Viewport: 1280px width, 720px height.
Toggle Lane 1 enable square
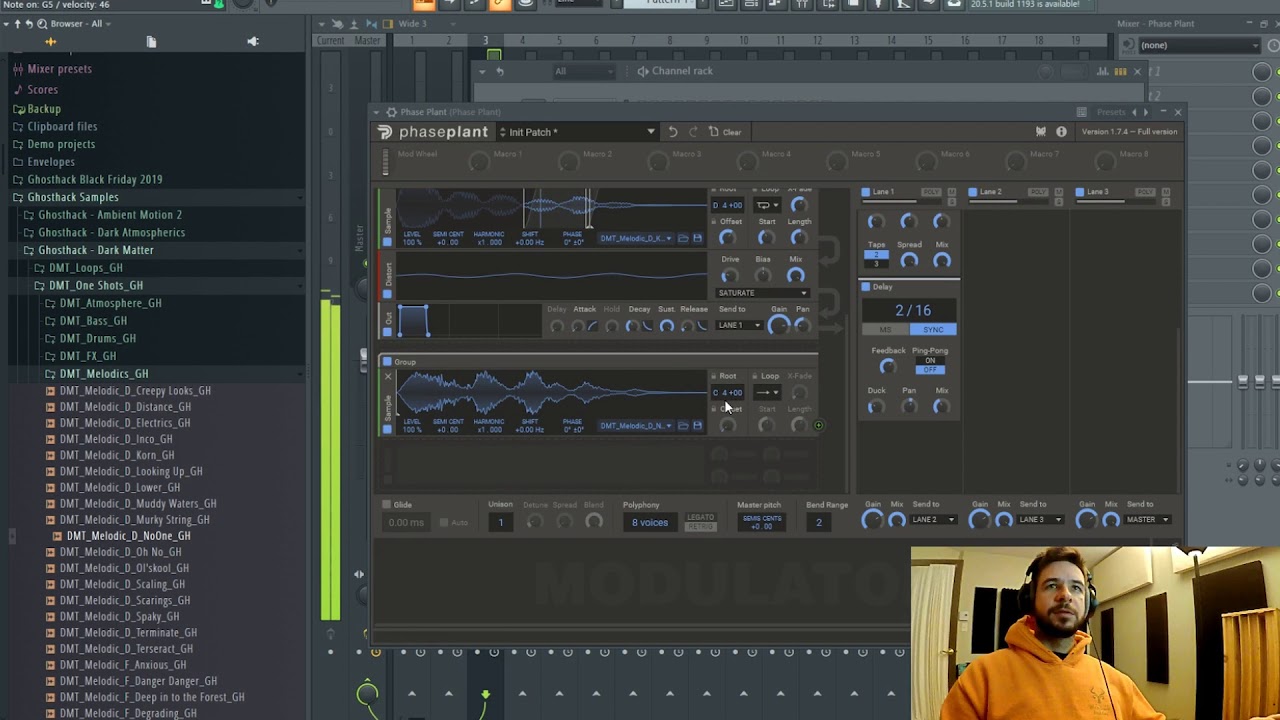pyautogui.click(x=866, y=192)
